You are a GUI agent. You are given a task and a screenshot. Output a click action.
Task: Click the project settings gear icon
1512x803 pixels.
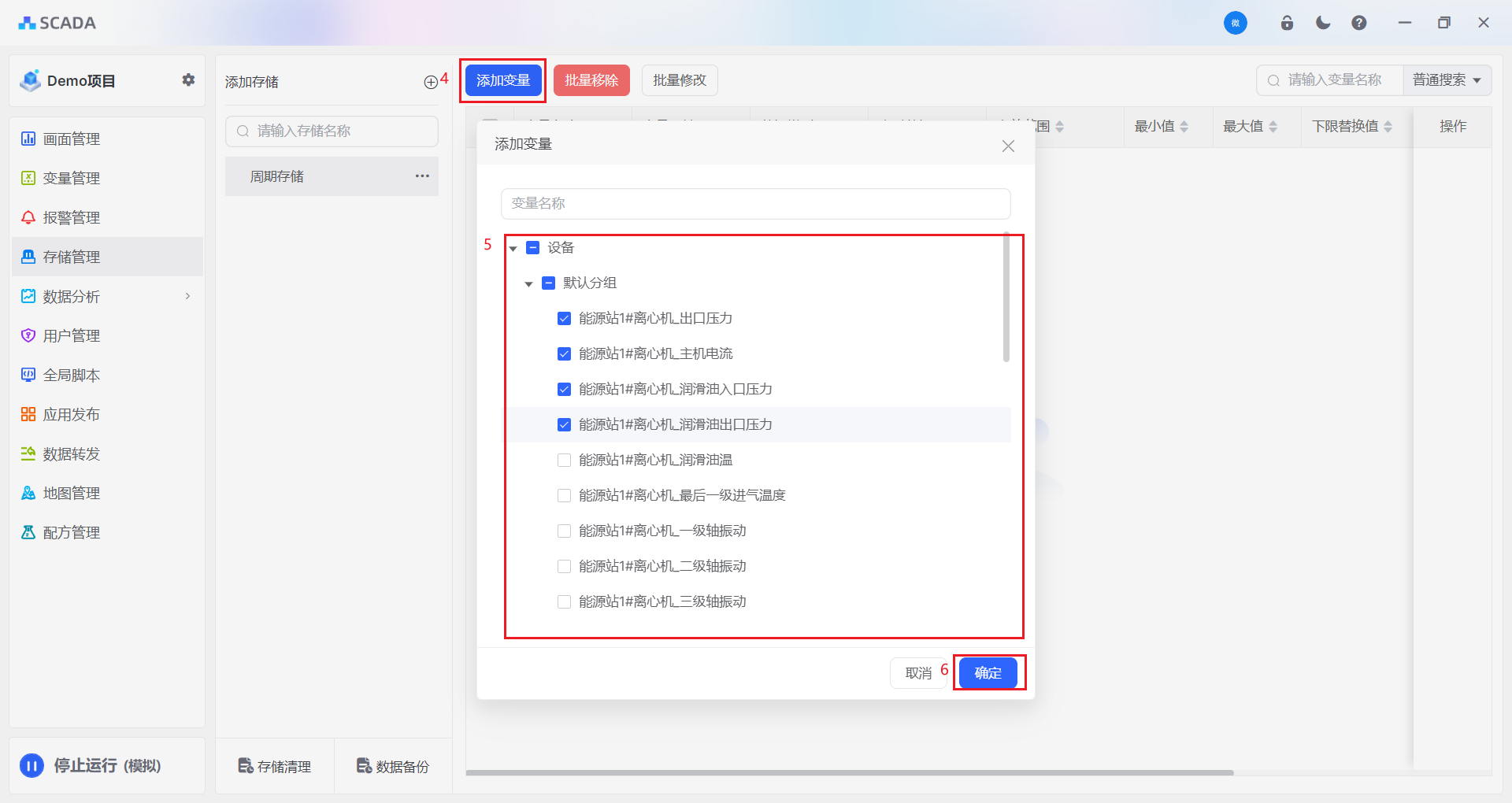pyautogui.click(x=188, y=80)
